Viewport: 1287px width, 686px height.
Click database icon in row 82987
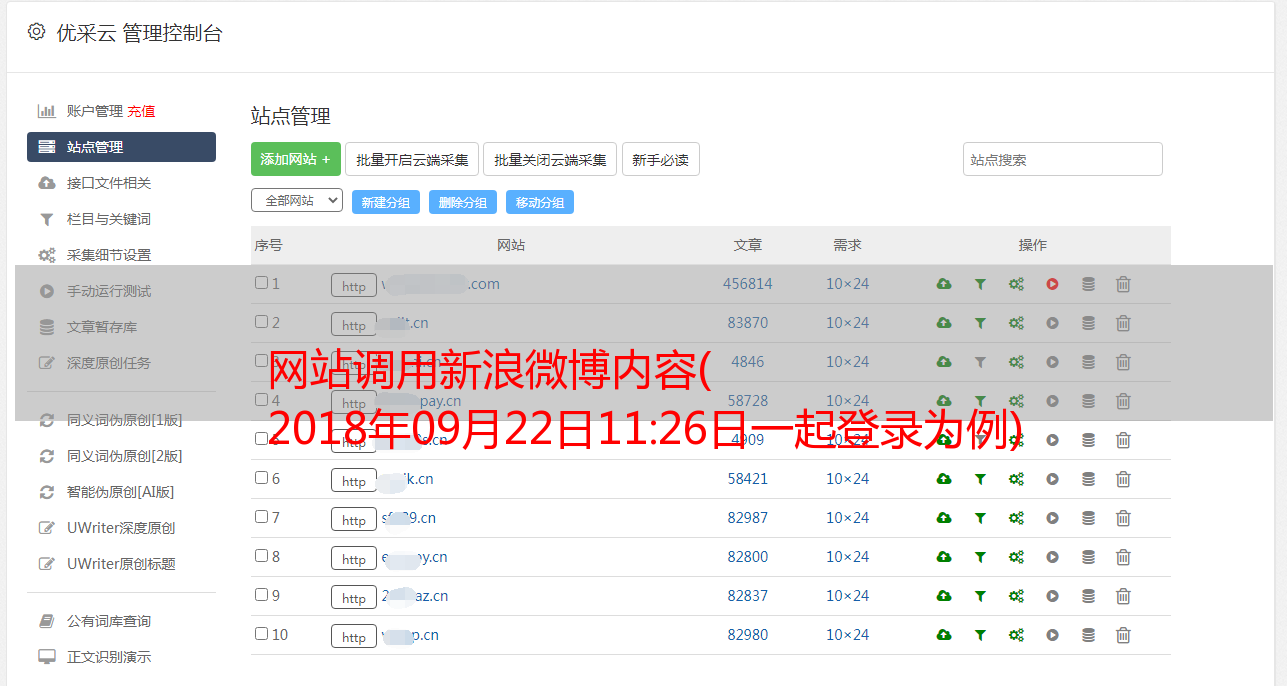click(1088, 518)
